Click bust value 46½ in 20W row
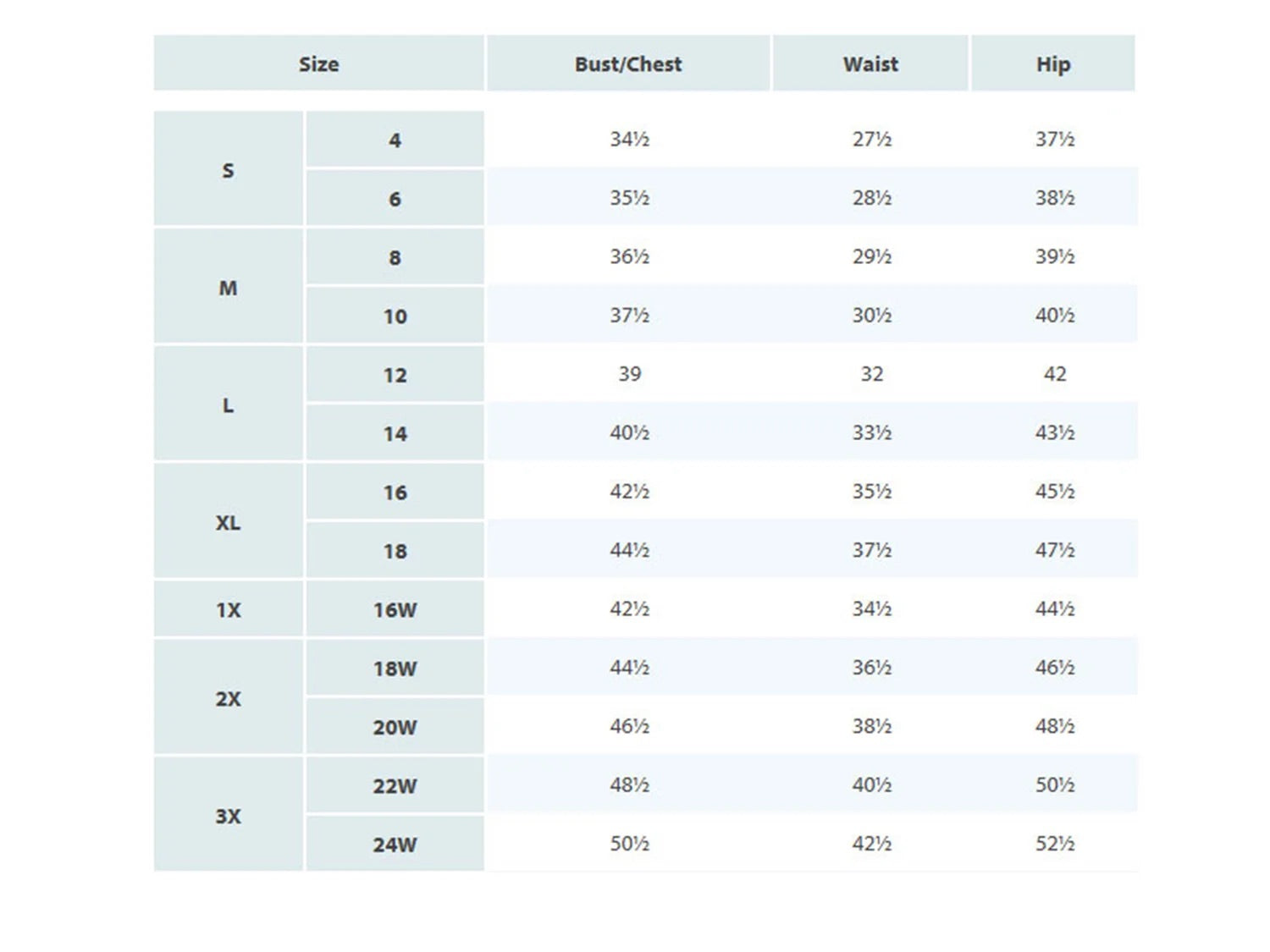Viewport: 1270px width, 952px height. tap(630, 726)
